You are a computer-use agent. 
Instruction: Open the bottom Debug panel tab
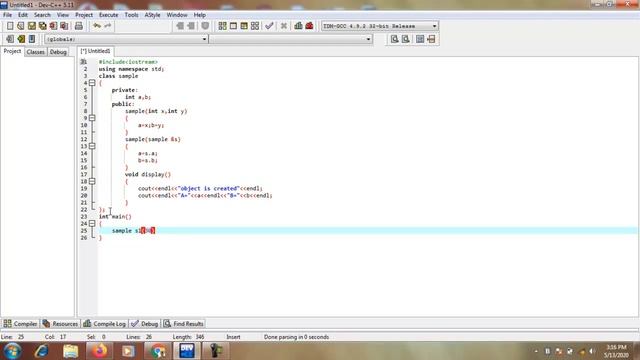[x=145, y=324]
